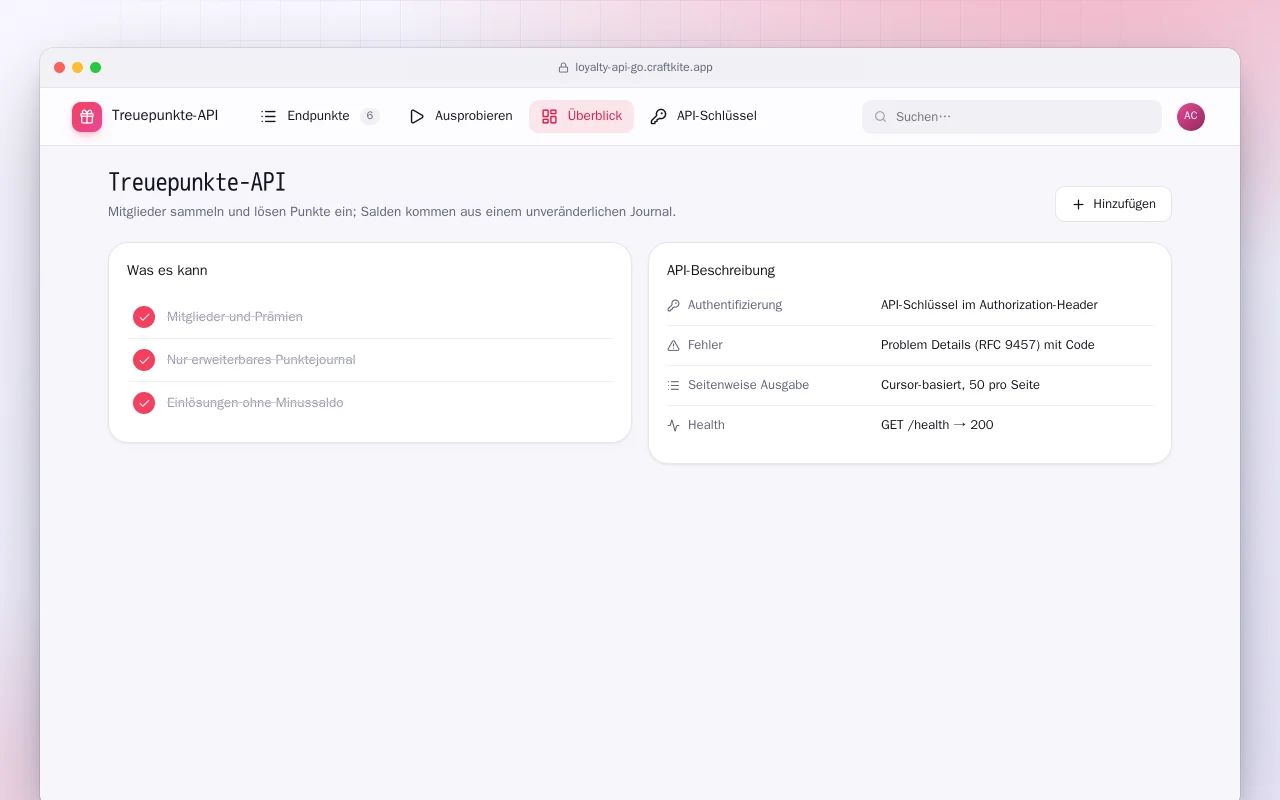Open the API-Schlüssel tab
The height and width of the screenshot is (800, 1280).
pyautogui.click(x=703, y=116)
